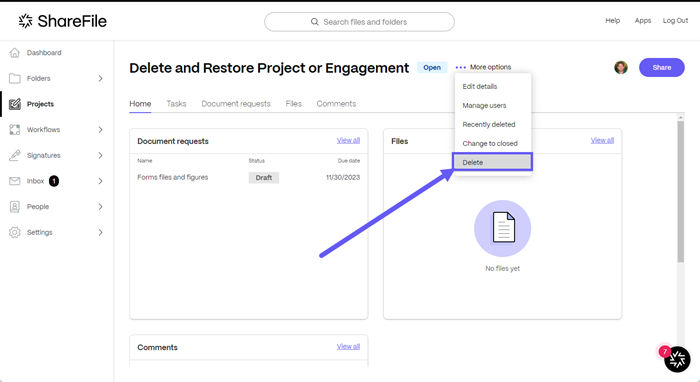
Task: Click the scrollbar up arrow
Action: pyautogui.click(x=680, y=117)
